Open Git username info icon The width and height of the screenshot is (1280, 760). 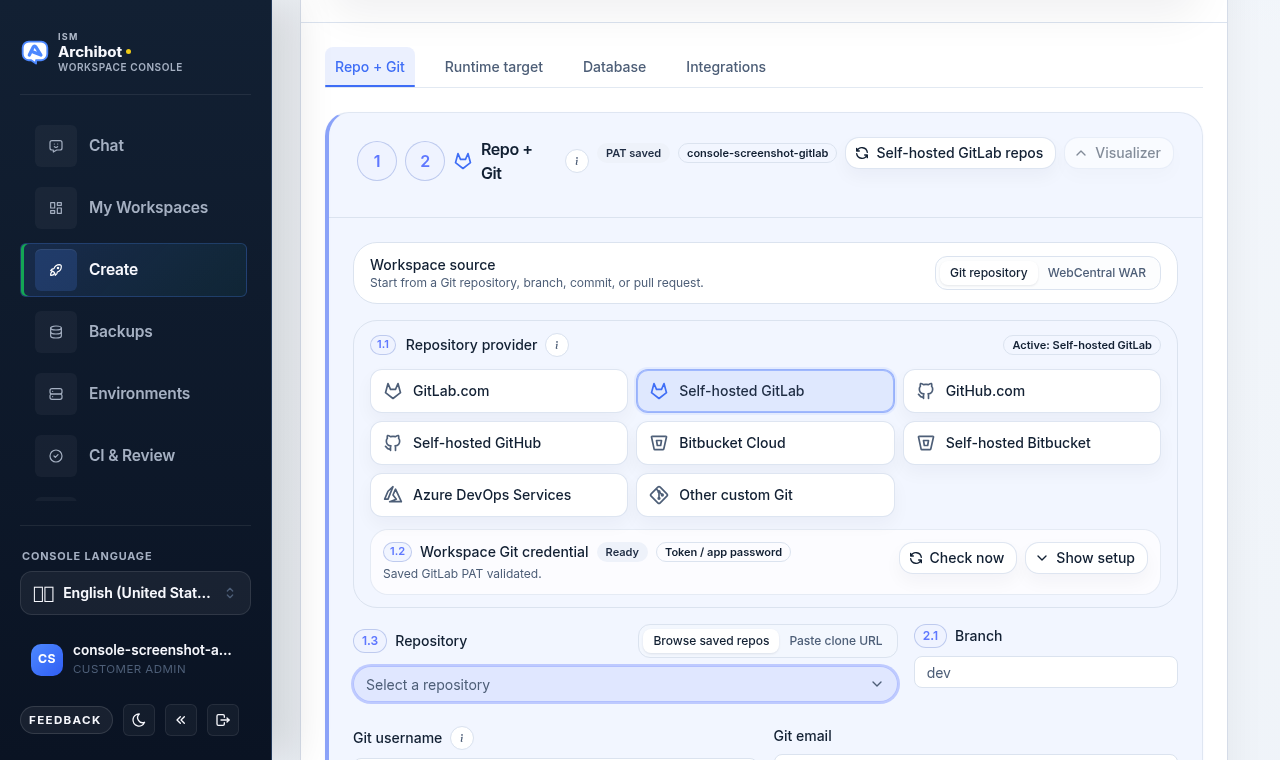tap(461, 738)
